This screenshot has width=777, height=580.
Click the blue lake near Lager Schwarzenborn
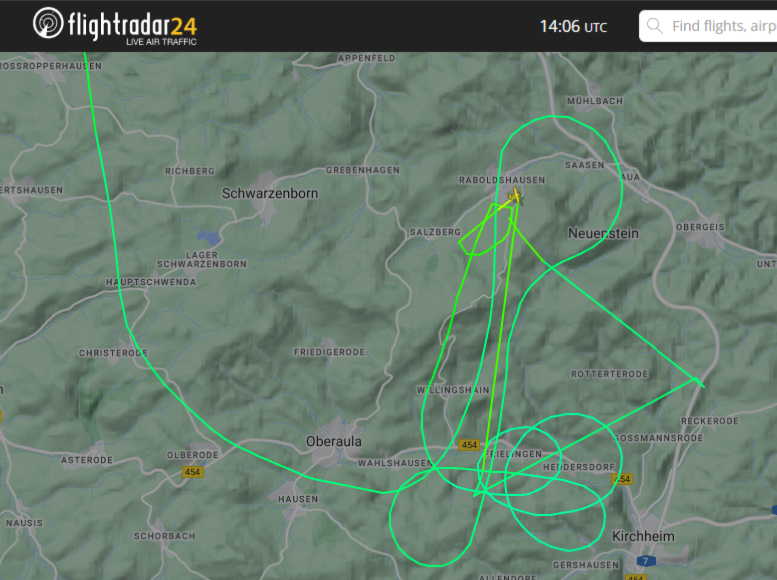210,237
